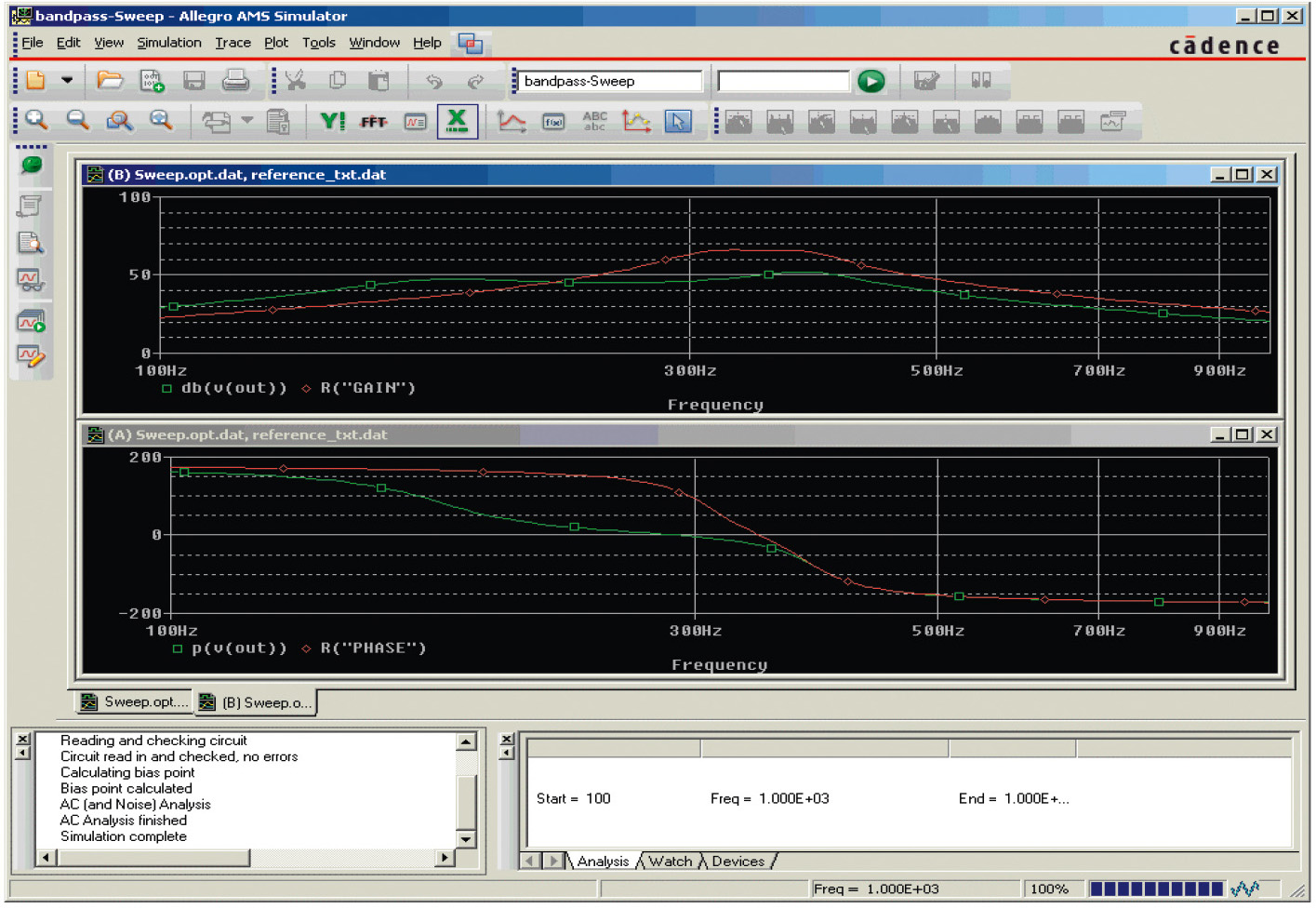This screenshot has width=1316, height=908.
Task: Click the green sidebar icon at top
Action: pyautogui.click(x=32, y=166)
